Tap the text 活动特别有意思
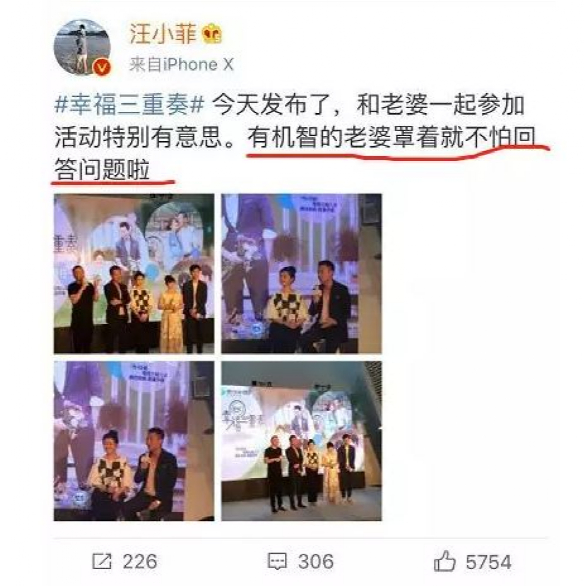The width and height of the screenshot is (587, 587). coord(139,137)
